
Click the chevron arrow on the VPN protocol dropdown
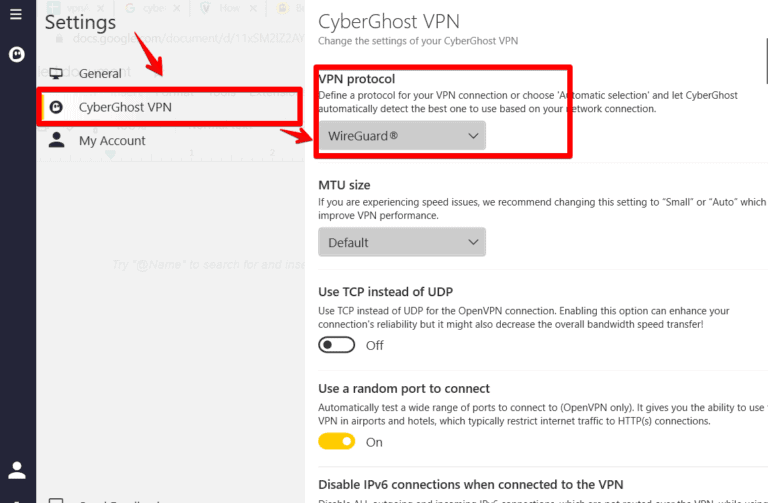click(x=474, y=136)
